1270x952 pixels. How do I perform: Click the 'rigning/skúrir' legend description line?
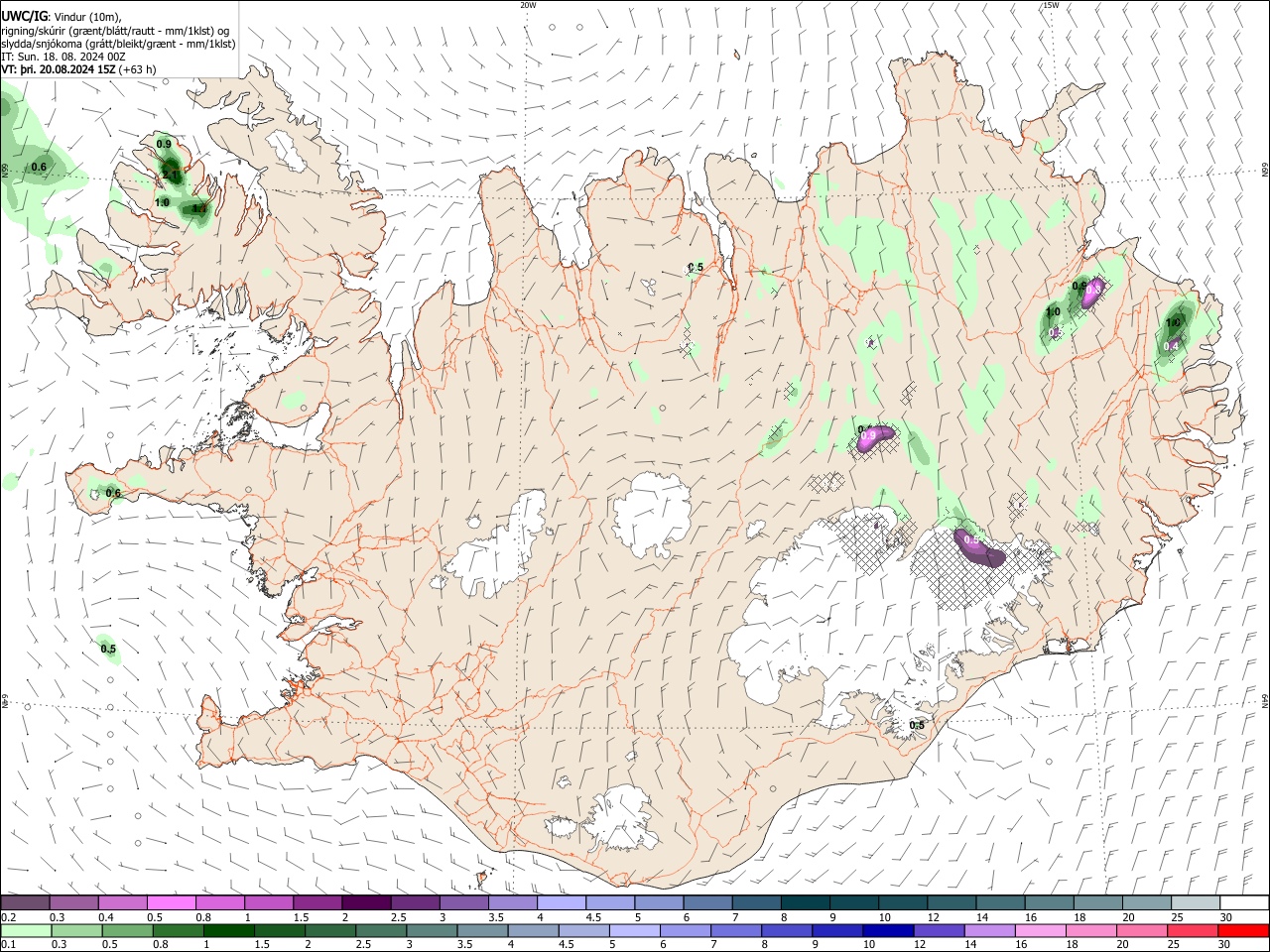point(115,30)
